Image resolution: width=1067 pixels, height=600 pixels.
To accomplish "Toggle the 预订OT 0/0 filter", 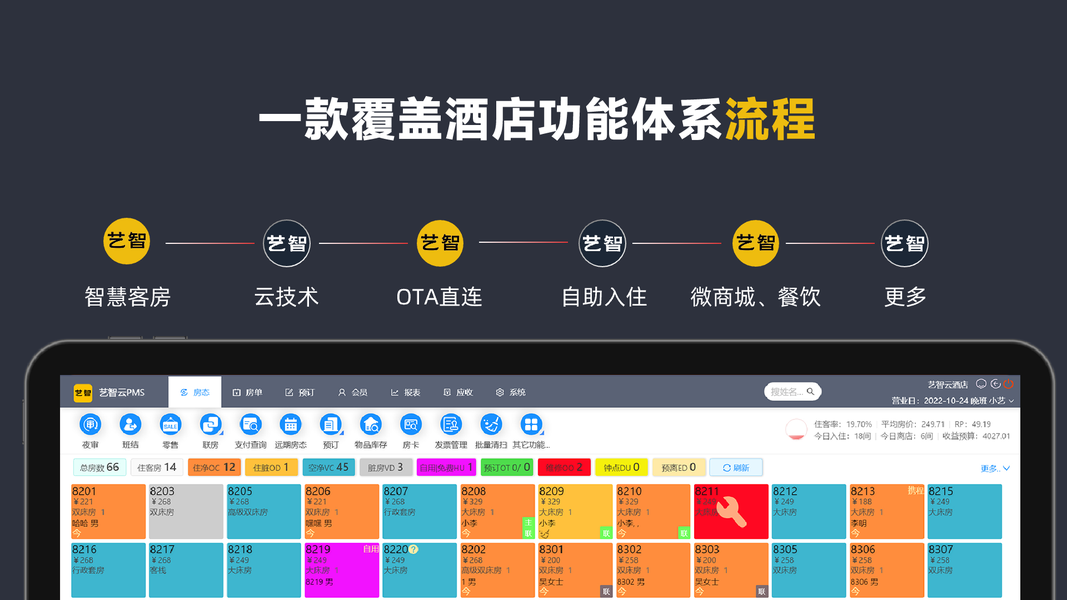I will click(507, 467).
